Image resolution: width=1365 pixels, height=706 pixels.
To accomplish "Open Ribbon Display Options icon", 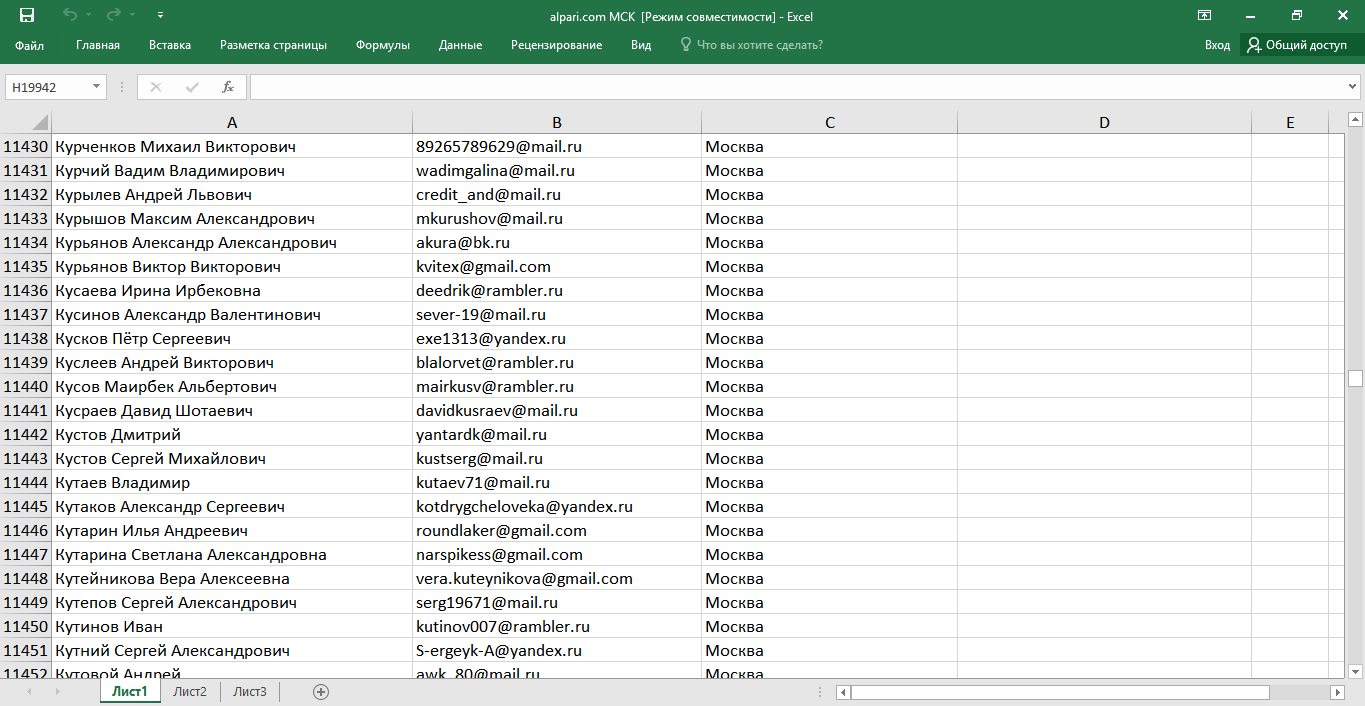I will click(x=1204, y=15).
